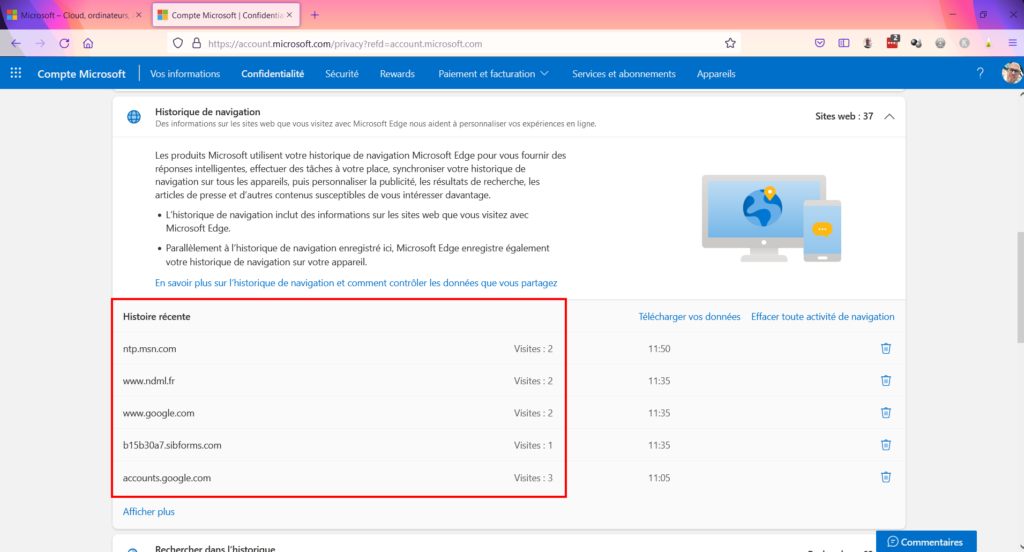
Task: Delete the accounts.google.com history entry
Action: point(886,477)
